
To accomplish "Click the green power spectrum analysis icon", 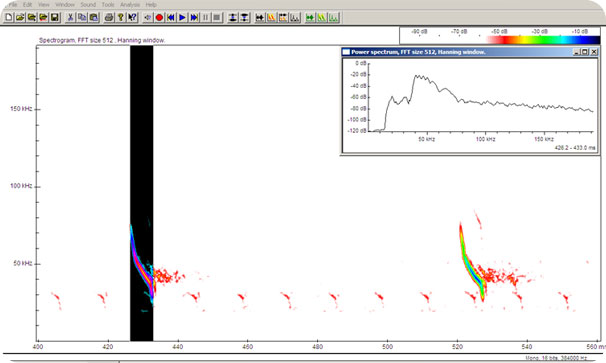I will [x=334, y=17].
